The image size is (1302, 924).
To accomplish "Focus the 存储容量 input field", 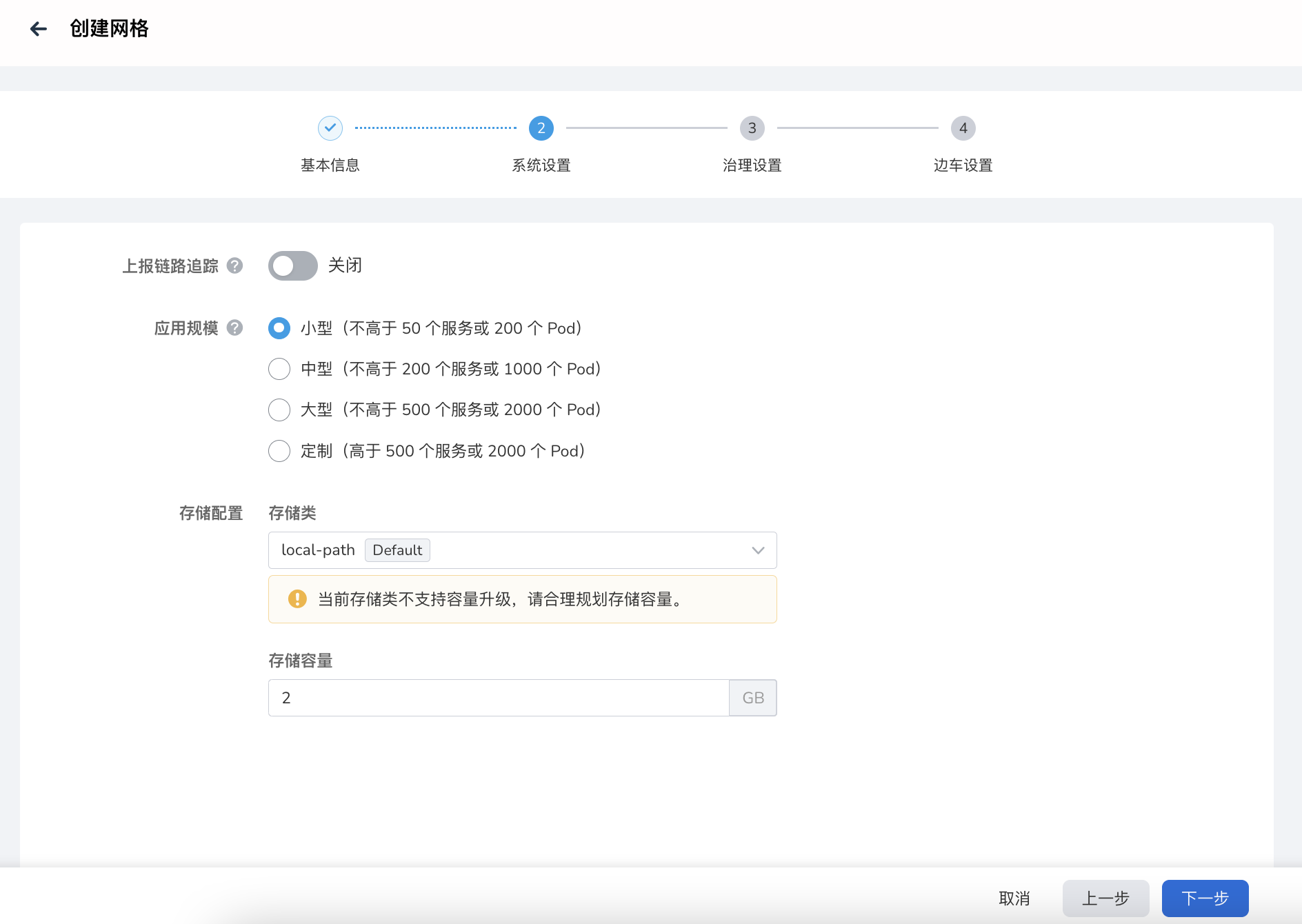I will (x=499, y=698).
